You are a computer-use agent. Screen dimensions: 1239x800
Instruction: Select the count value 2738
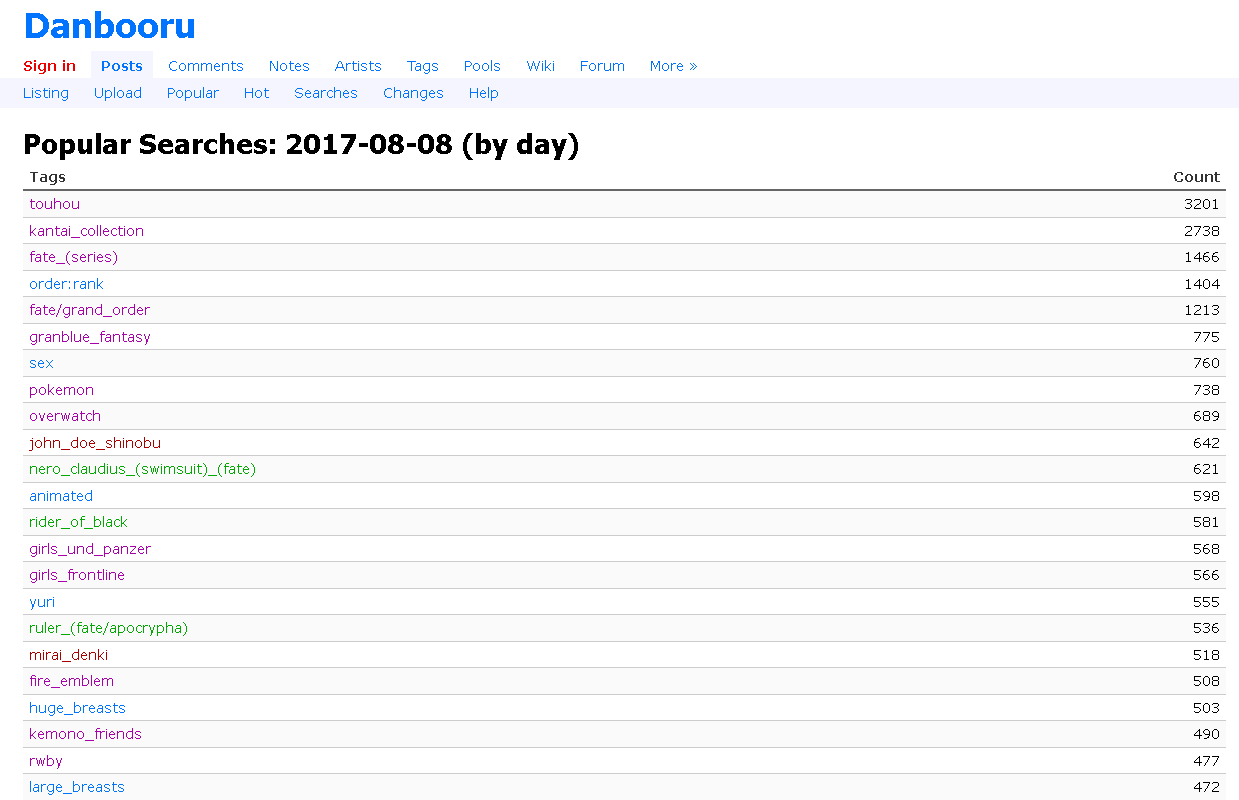point(1201,231)
